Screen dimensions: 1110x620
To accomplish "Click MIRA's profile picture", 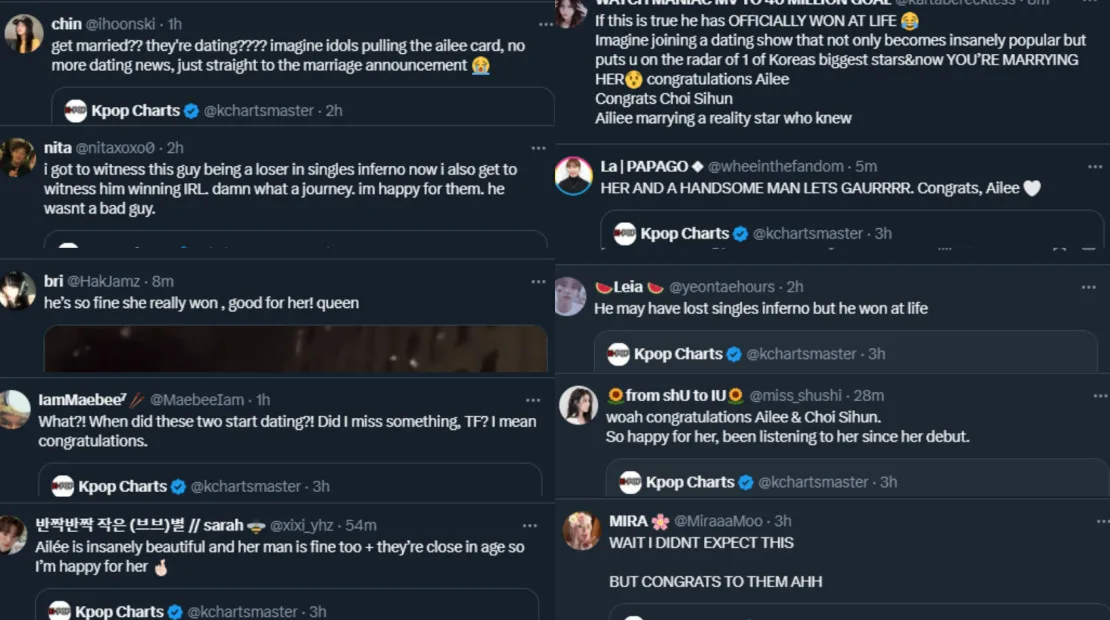I will pos(581,531).
